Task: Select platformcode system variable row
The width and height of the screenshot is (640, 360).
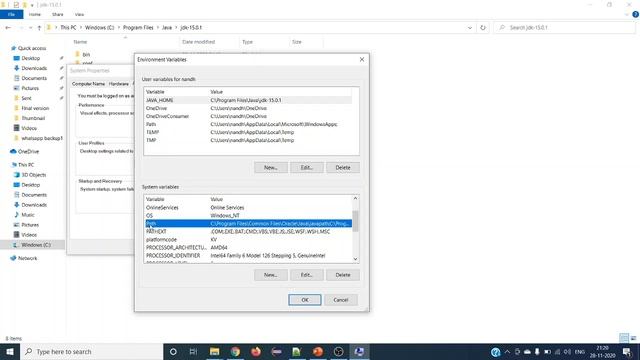Action: pos(248,240)
